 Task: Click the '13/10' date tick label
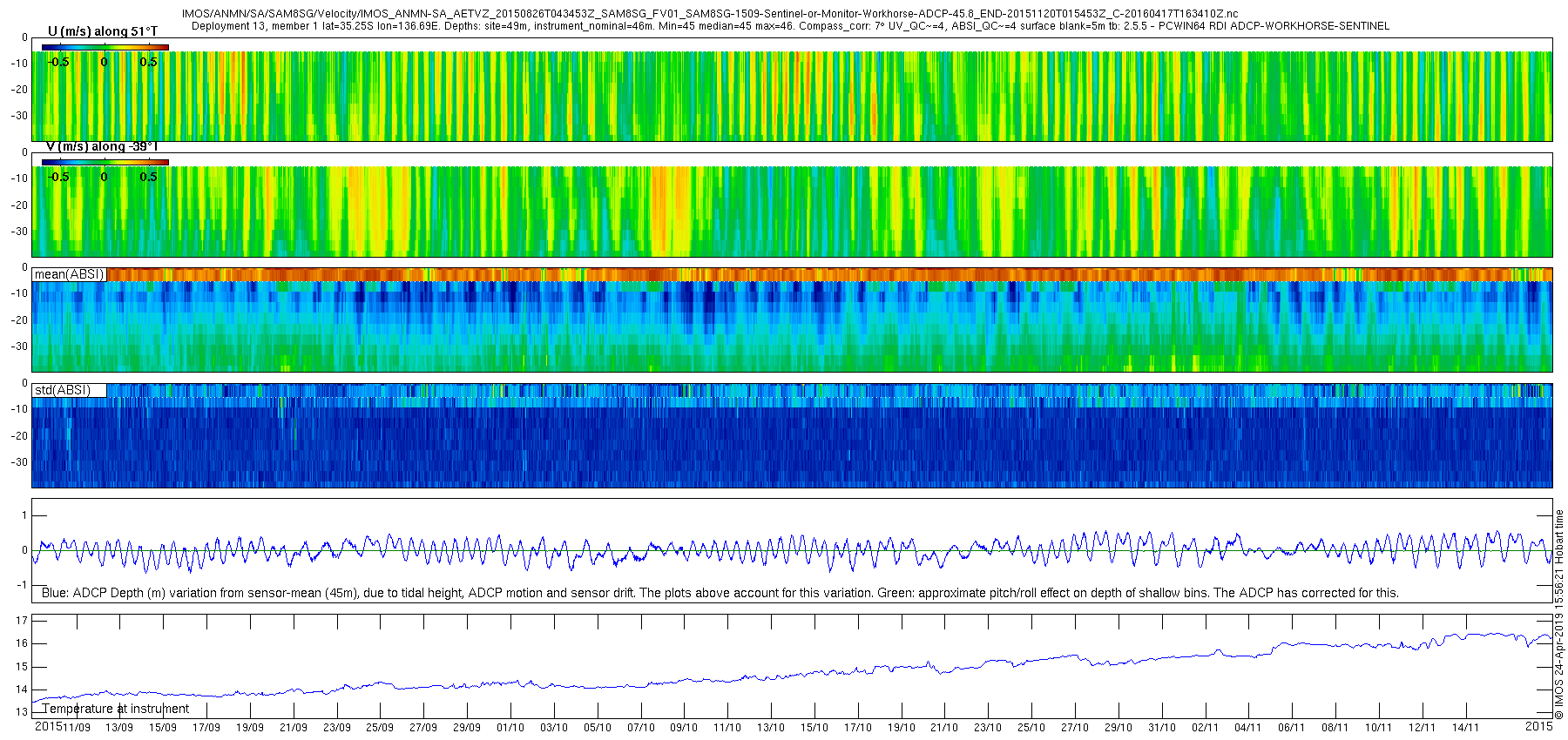(x=771, y=728)
